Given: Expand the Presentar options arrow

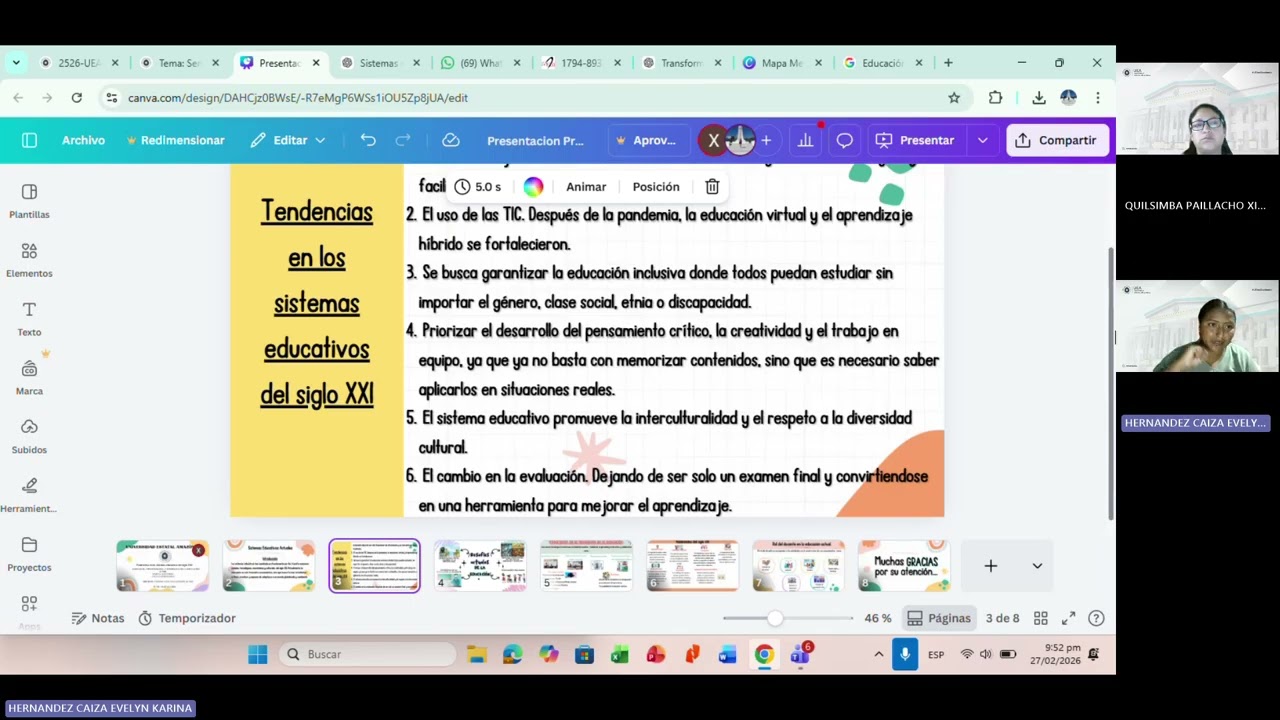Looking at the screenshot, I should point(983,140).
